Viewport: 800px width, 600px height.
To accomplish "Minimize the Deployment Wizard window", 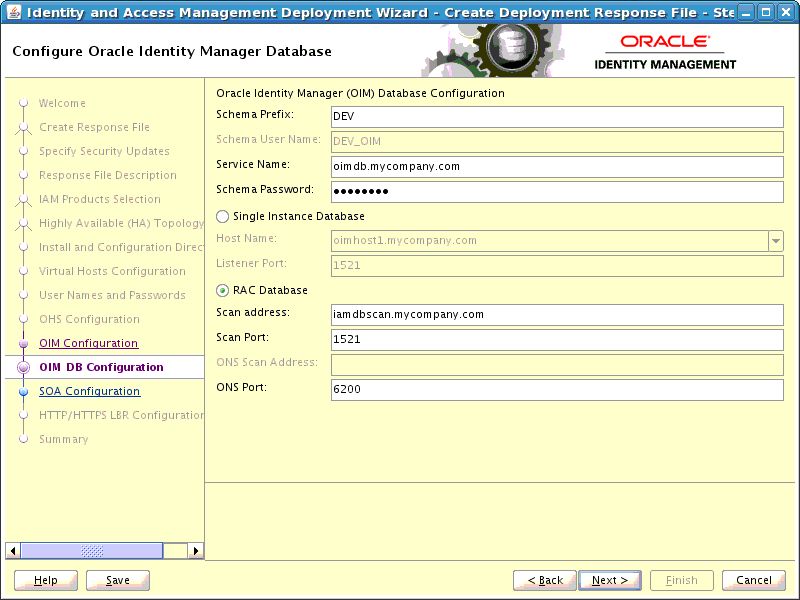I will (747, 12).
